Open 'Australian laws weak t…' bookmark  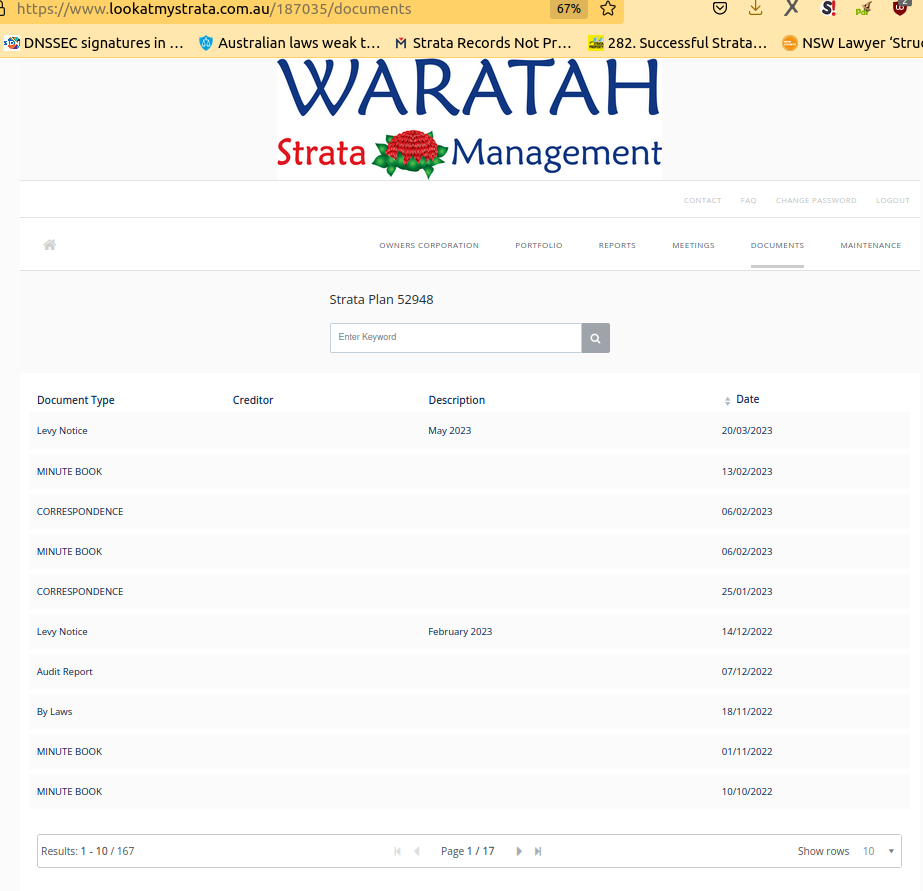(290, 43)
